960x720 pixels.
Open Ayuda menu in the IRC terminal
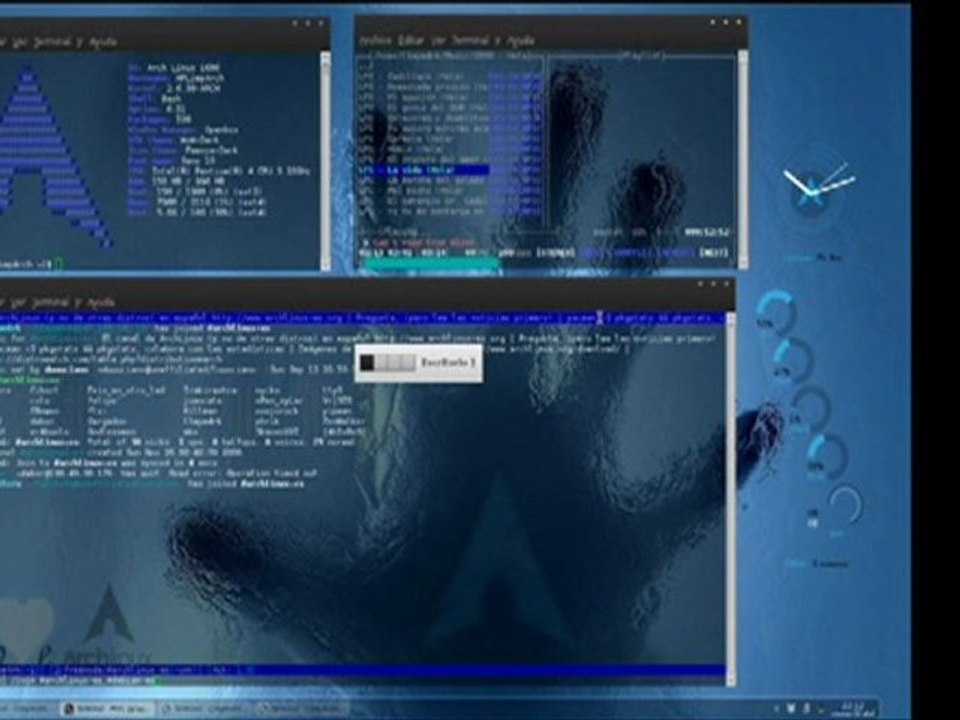102,302
